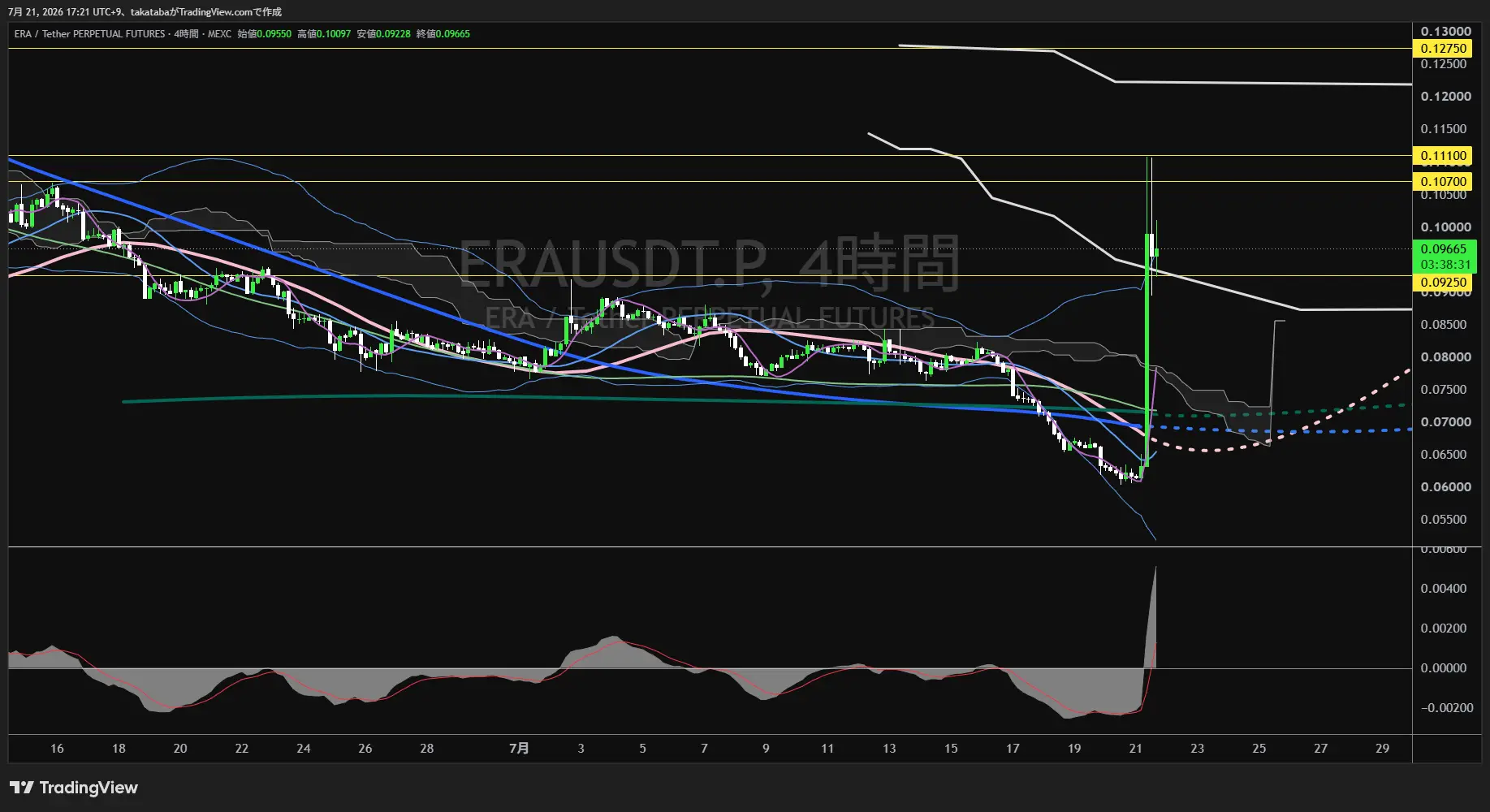The width and height of the screenshot is (1490, 812).
Task: Click the high value 高値0.10097 in legend
Action: tap(324, 34)
